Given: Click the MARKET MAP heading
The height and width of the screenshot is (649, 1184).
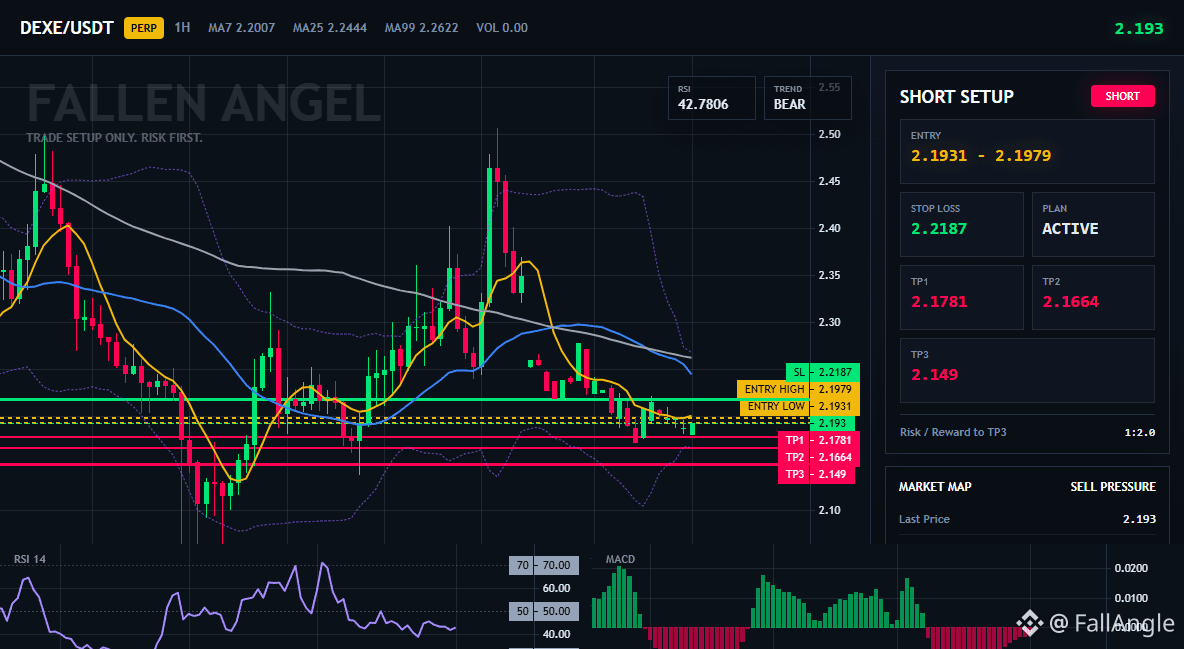Looking at the screenshot, I should pyautogui.click(x=935, y=487).
